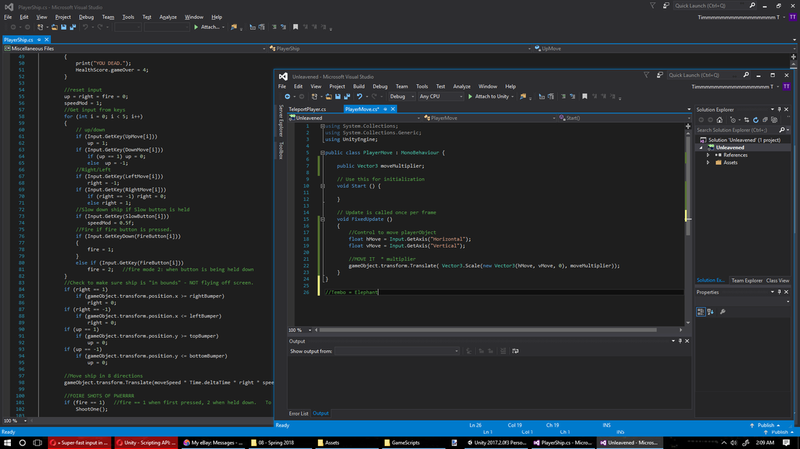
Task: Switch to TeleportPlayer.cs tab
Action: tap(307, 109)
